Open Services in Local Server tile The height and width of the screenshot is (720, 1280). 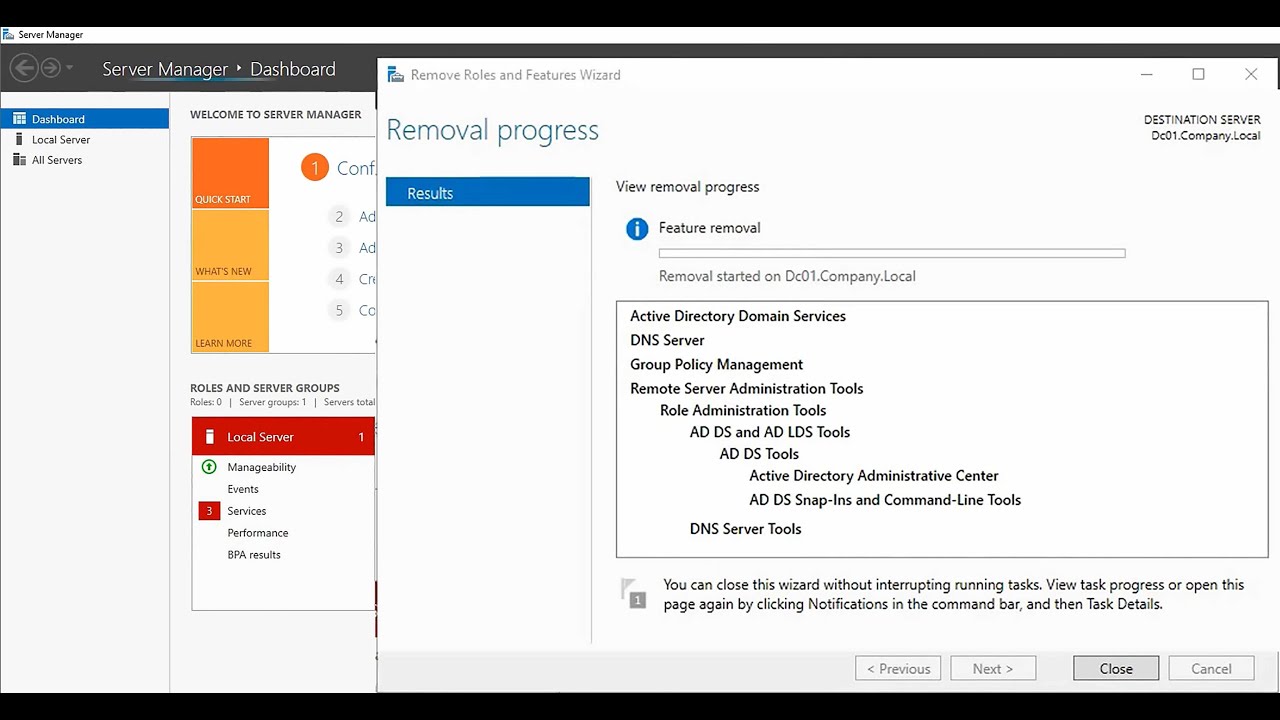coord(246,511)
